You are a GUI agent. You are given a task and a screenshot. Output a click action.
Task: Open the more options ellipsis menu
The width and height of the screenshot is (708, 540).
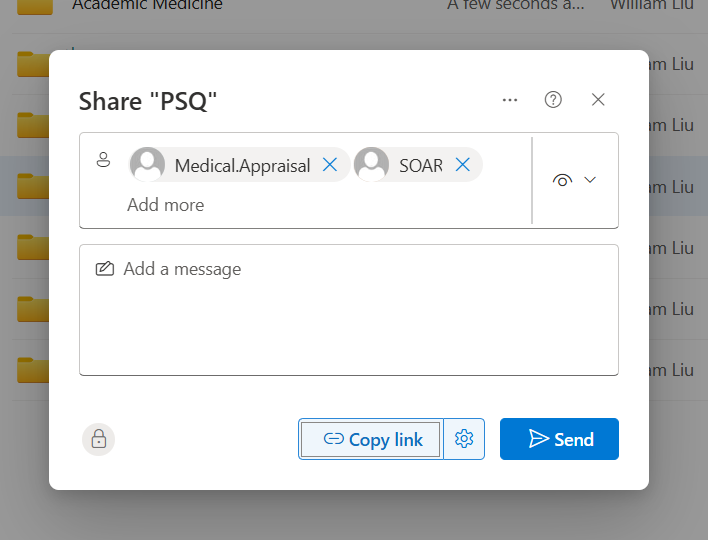(510, 100)
